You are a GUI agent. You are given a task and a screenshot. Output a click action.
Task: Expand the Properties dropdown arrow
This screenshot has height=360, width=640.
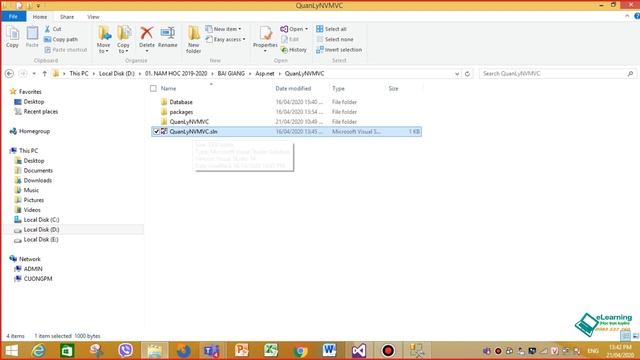click(x=265, y=51)
